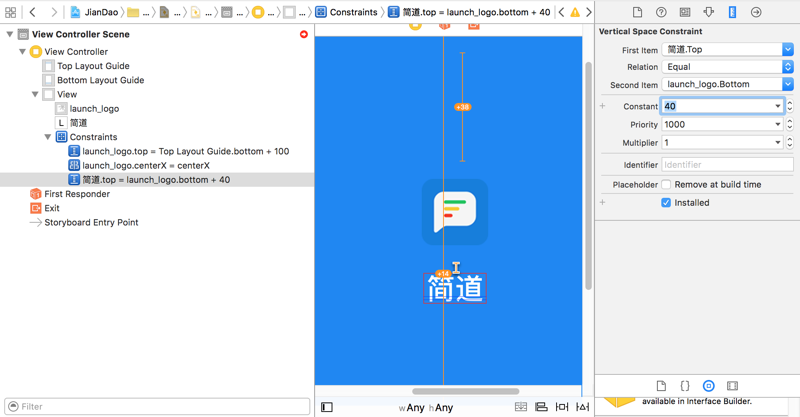Select 简道.top = launch_logo.bottom + 40 row
The height and width of the screenshot is (417, 800).
(x=157, y=180)
